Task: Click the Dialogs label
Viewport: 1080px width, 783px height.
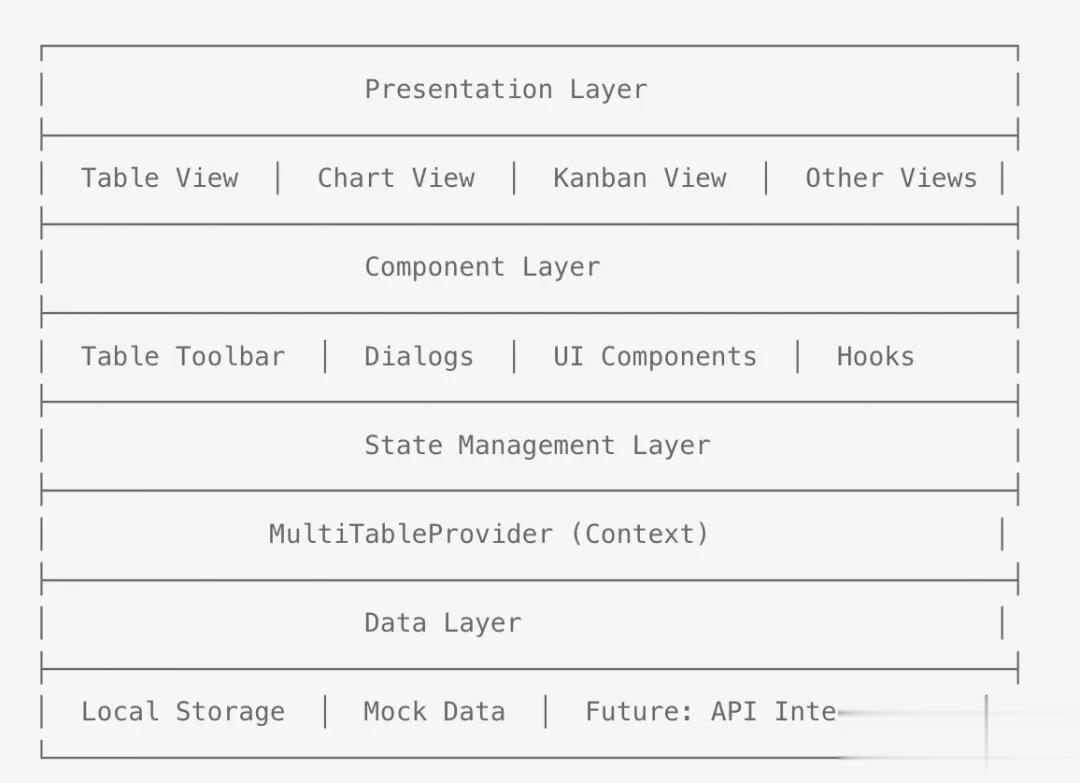Action: click(418, 357)
